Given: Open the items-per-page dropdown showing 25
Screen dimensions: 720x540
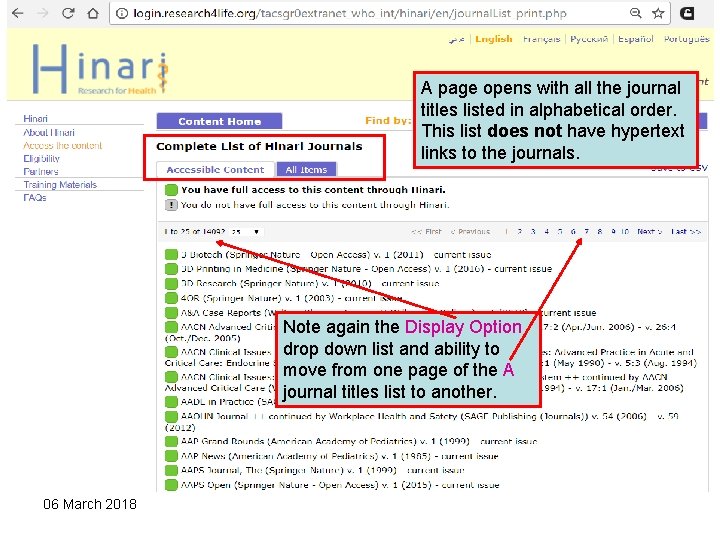Looking at the screenshot, I should (x=245, y=232).
